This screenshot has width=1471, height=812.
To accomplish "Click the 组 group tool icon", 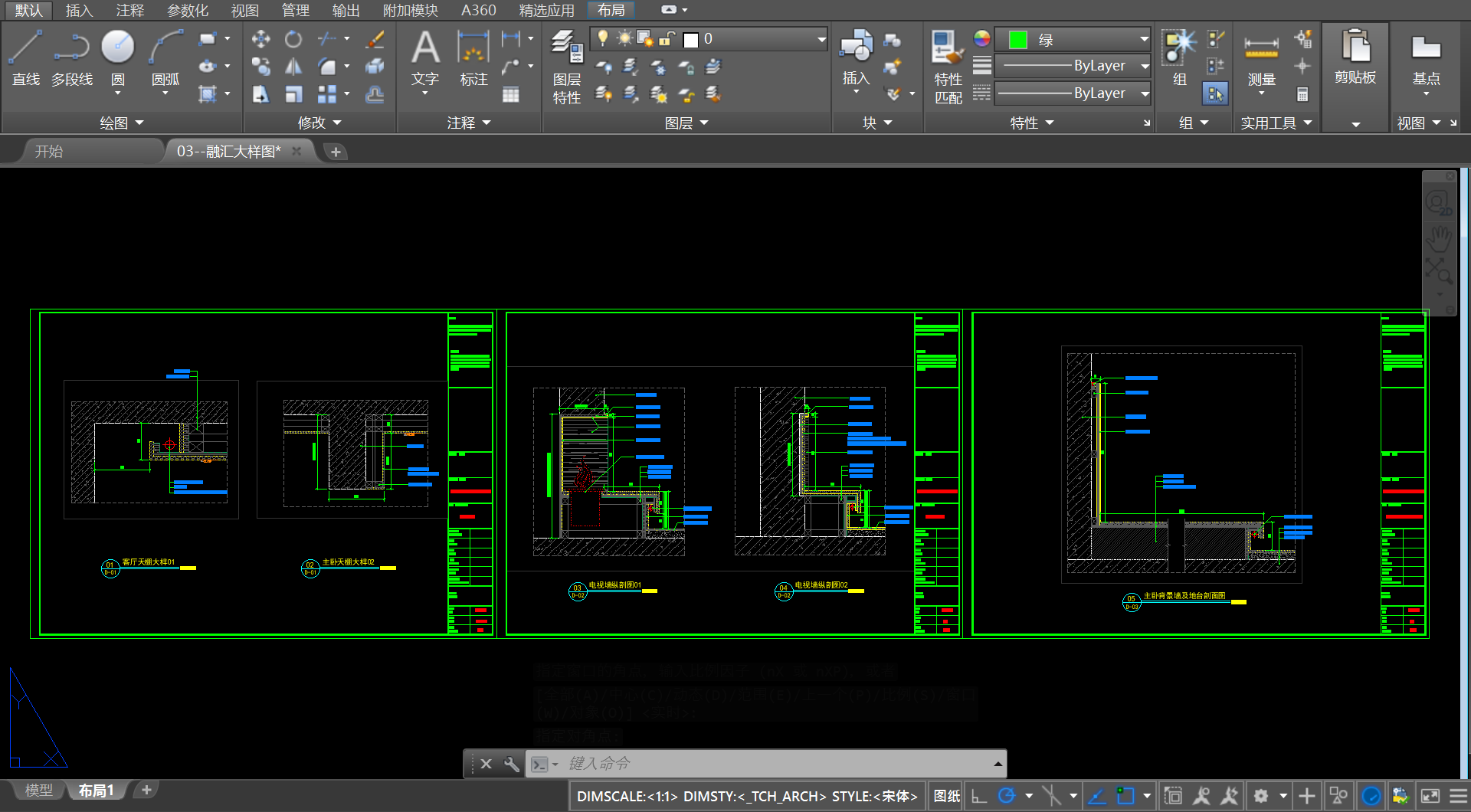I will (x=1180, y=47).
